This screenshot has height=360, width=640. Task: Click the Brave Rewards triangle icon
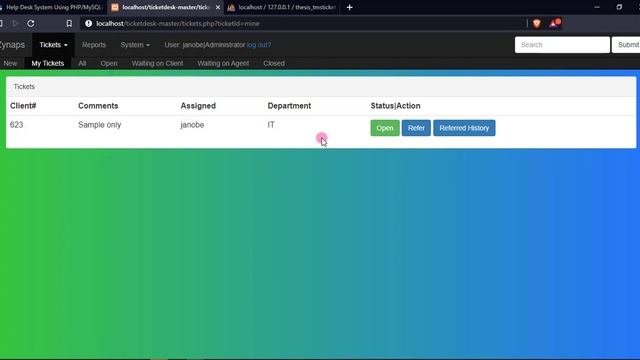click(x=554, y=23)
